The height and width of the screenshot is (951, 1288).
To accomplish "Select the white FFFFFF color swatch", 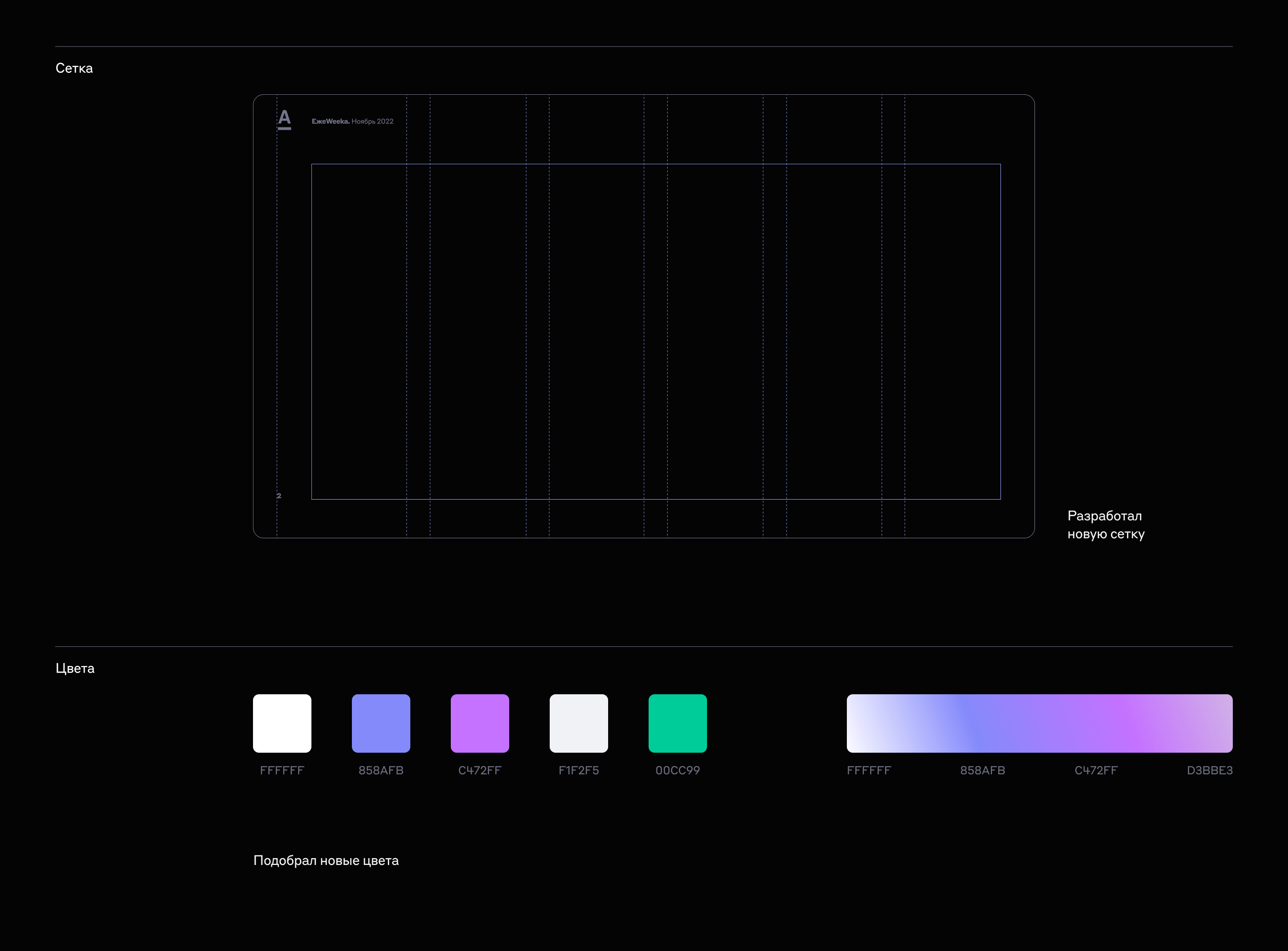I will [x=282, y=723].
